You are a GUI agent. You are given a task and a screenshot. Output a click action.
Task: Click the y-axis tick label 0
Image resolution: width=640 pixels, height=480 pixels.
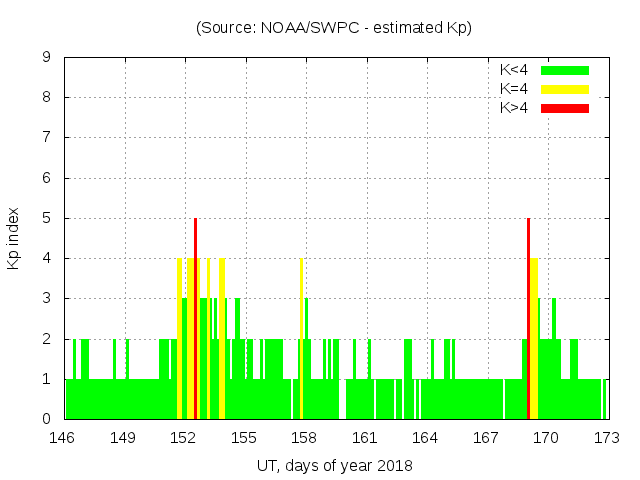[46, 419]
